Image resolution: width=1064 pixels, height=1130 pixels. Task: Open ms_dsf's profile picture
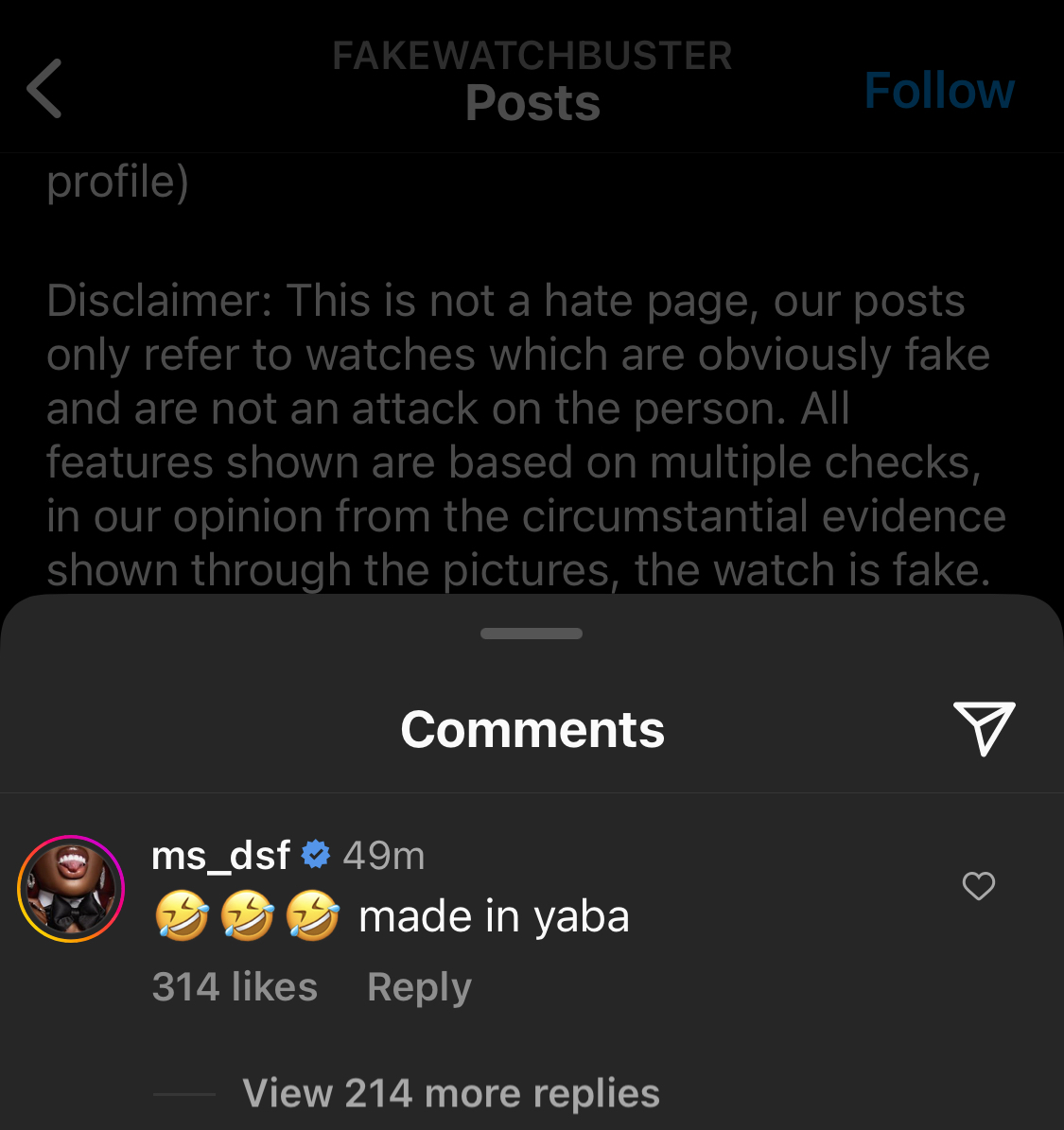pos(71,887)
